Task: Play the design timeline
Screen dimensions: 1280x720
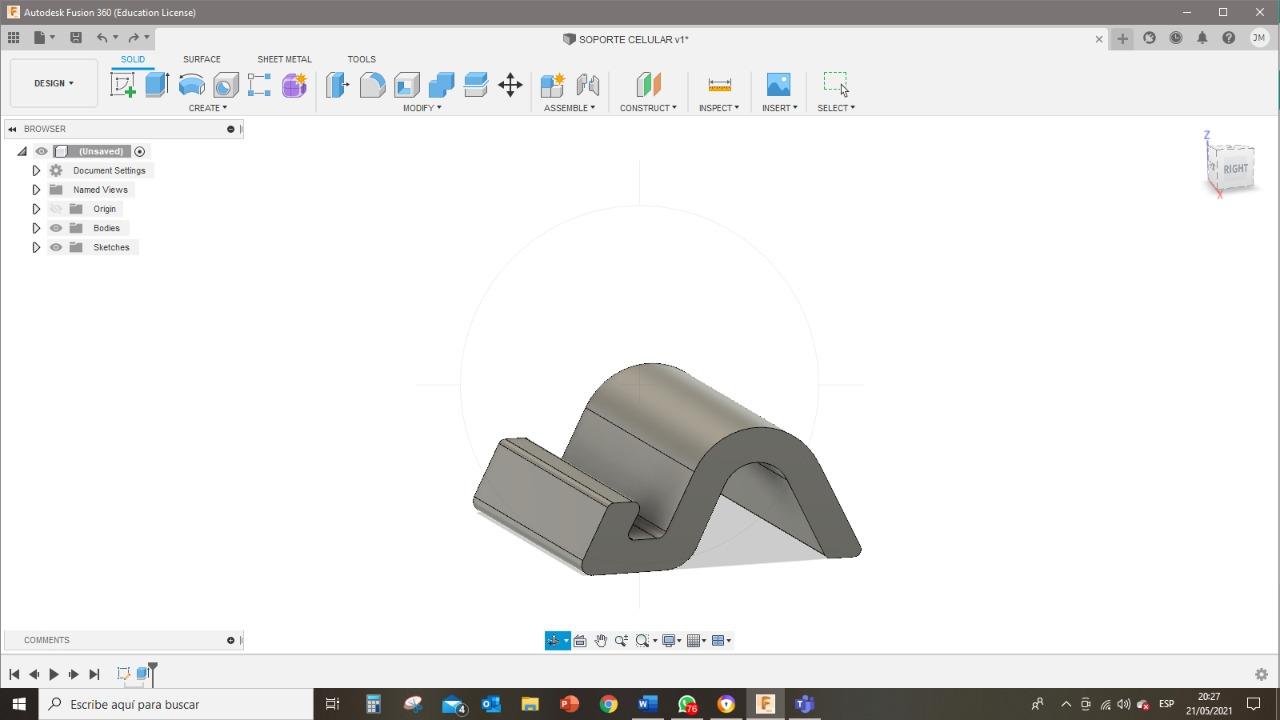Action: (54, 674)
